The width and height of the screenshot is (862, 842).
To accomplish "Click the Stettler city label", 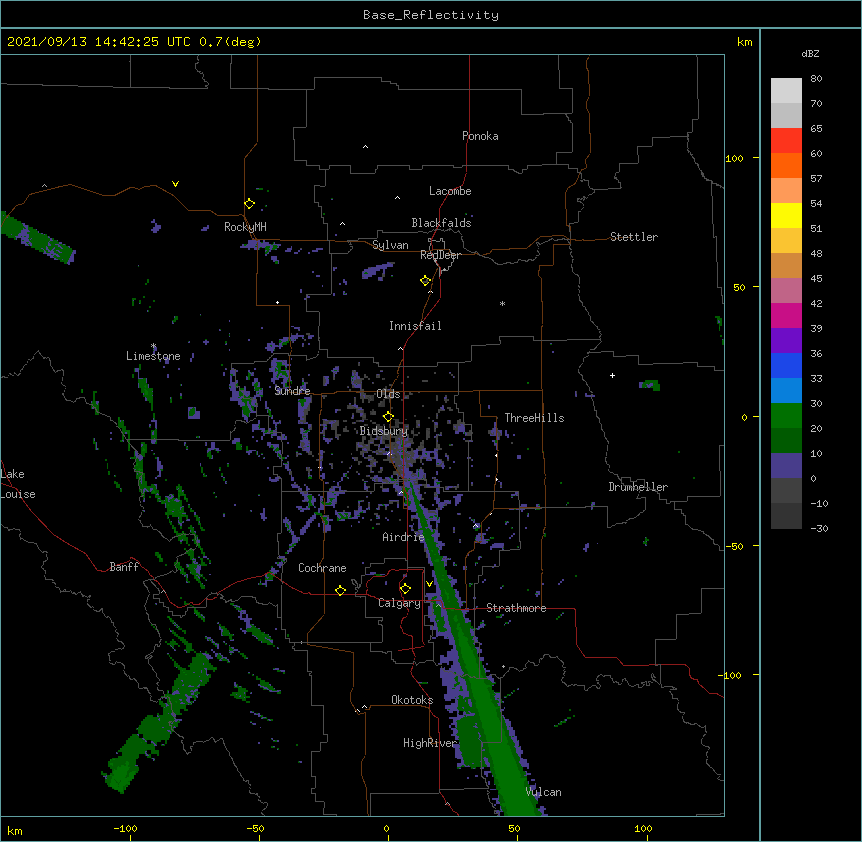I will pos(634,237).
